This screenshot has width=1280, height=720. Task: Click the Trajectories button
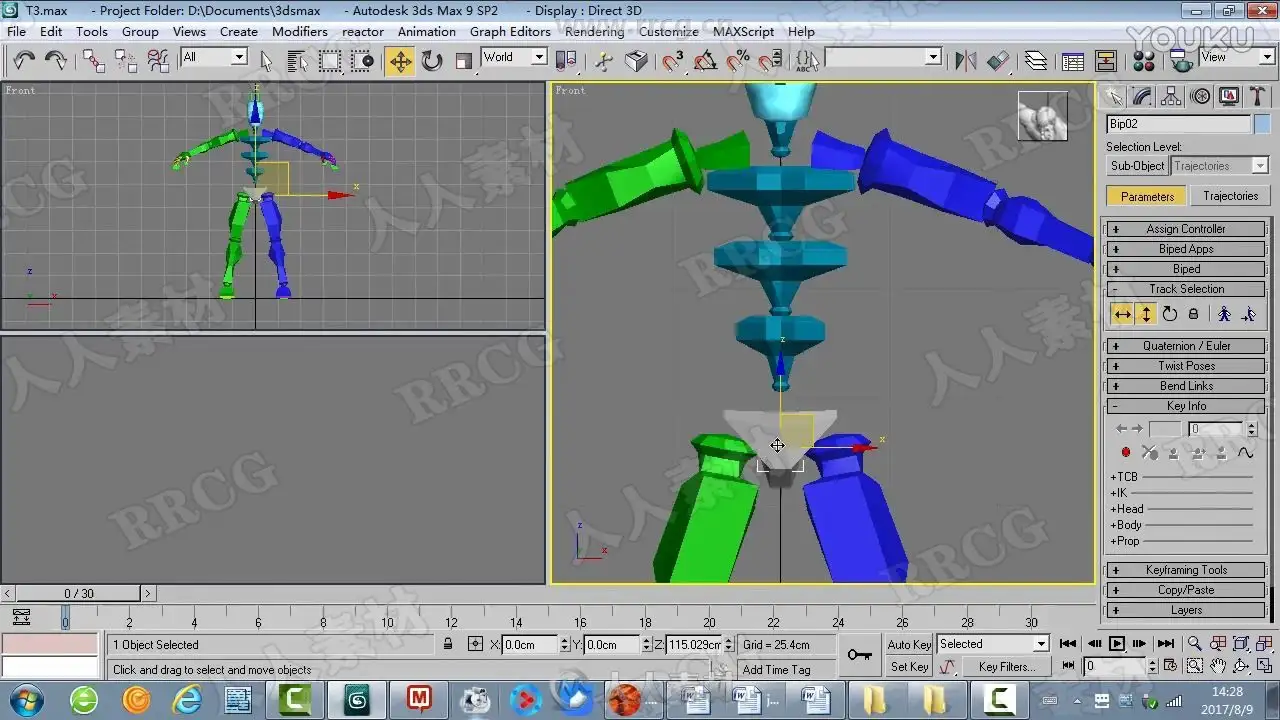pos(1230,196)
